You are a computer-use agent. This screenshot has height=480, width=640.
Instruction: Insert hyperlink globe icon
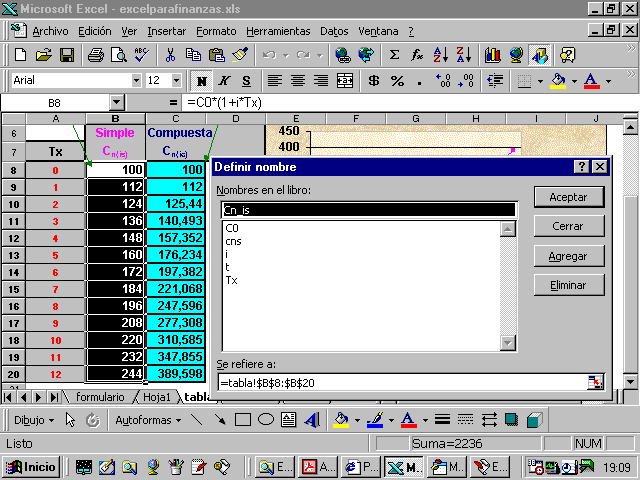[342, 55]
